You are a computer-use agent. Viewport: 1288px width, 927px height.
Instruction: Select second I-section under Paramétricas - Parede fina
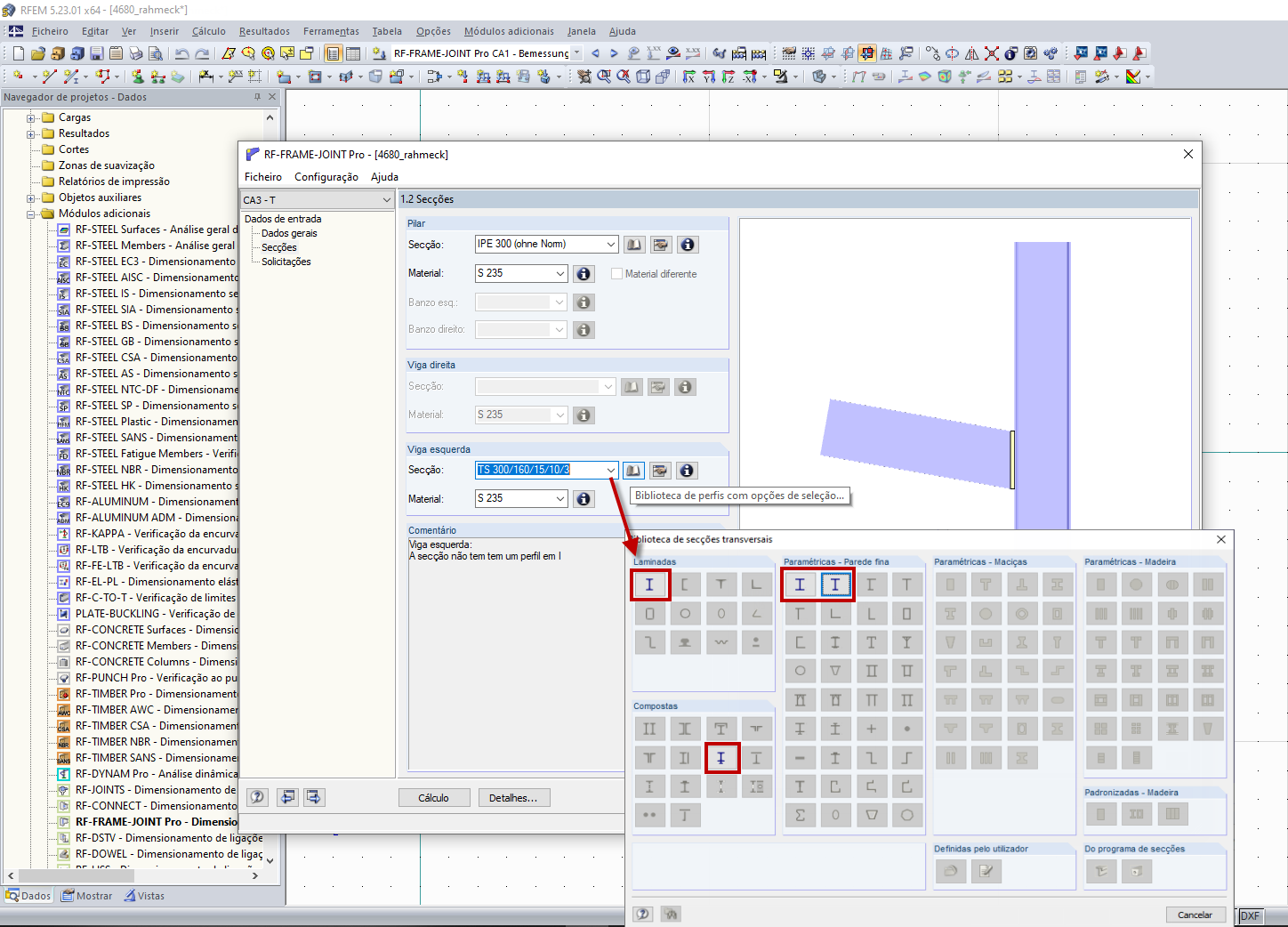point(835,584)
